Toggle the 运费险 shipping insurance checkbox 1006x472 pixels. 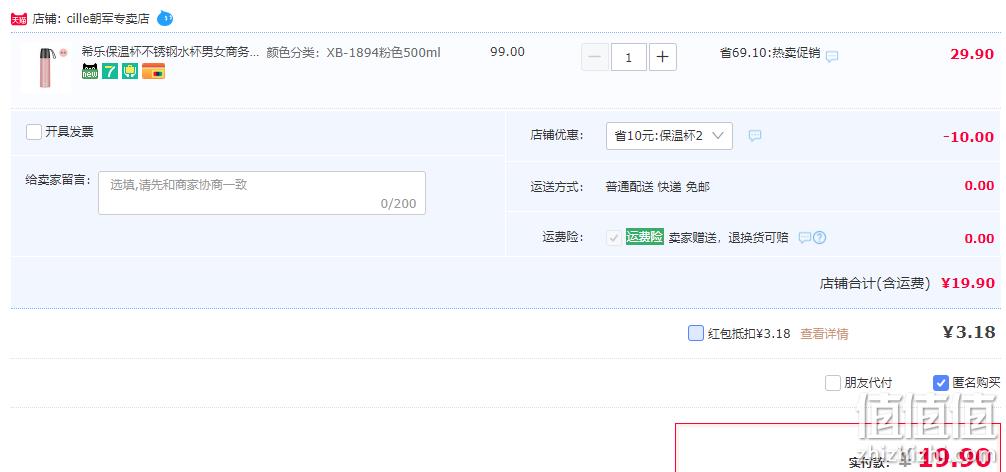[x=614, y=238]
